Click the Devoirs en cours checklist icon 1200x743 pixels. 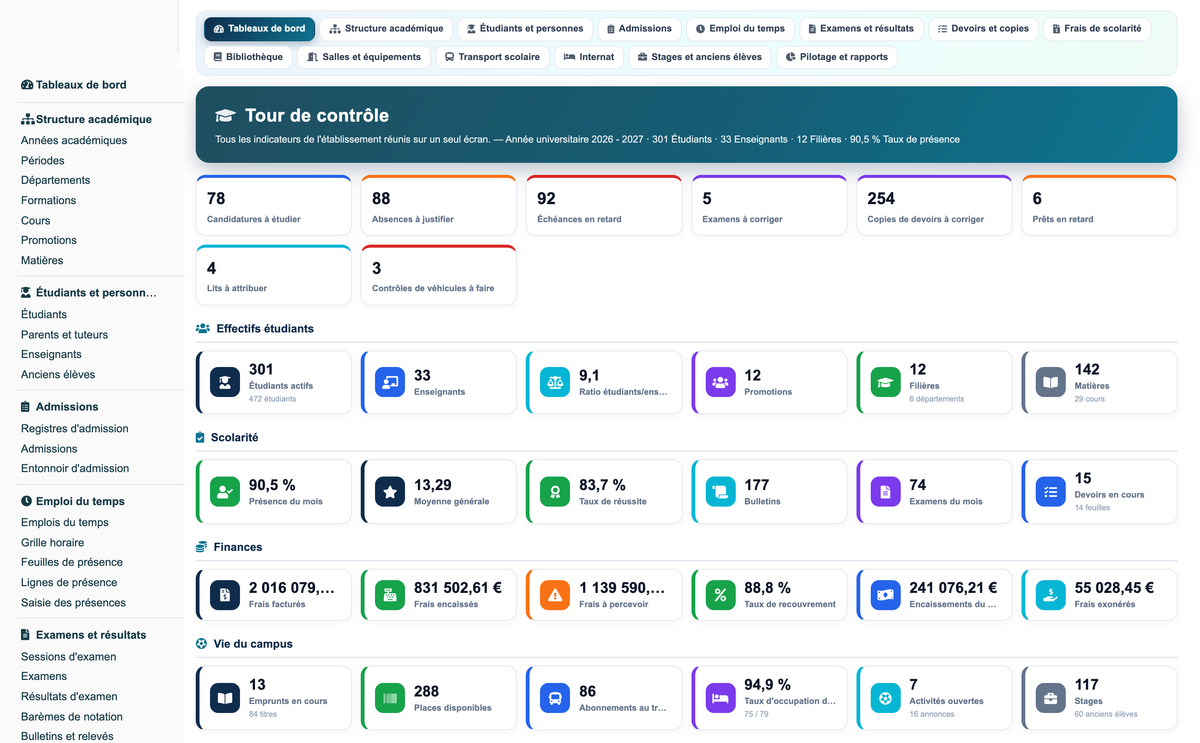coord(1050,492)
